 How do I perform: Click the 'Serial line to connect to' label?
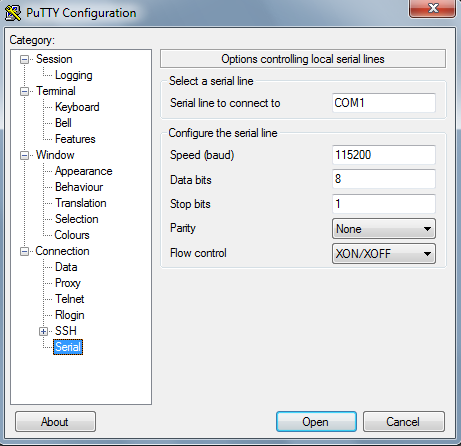[x=225, y=103]
